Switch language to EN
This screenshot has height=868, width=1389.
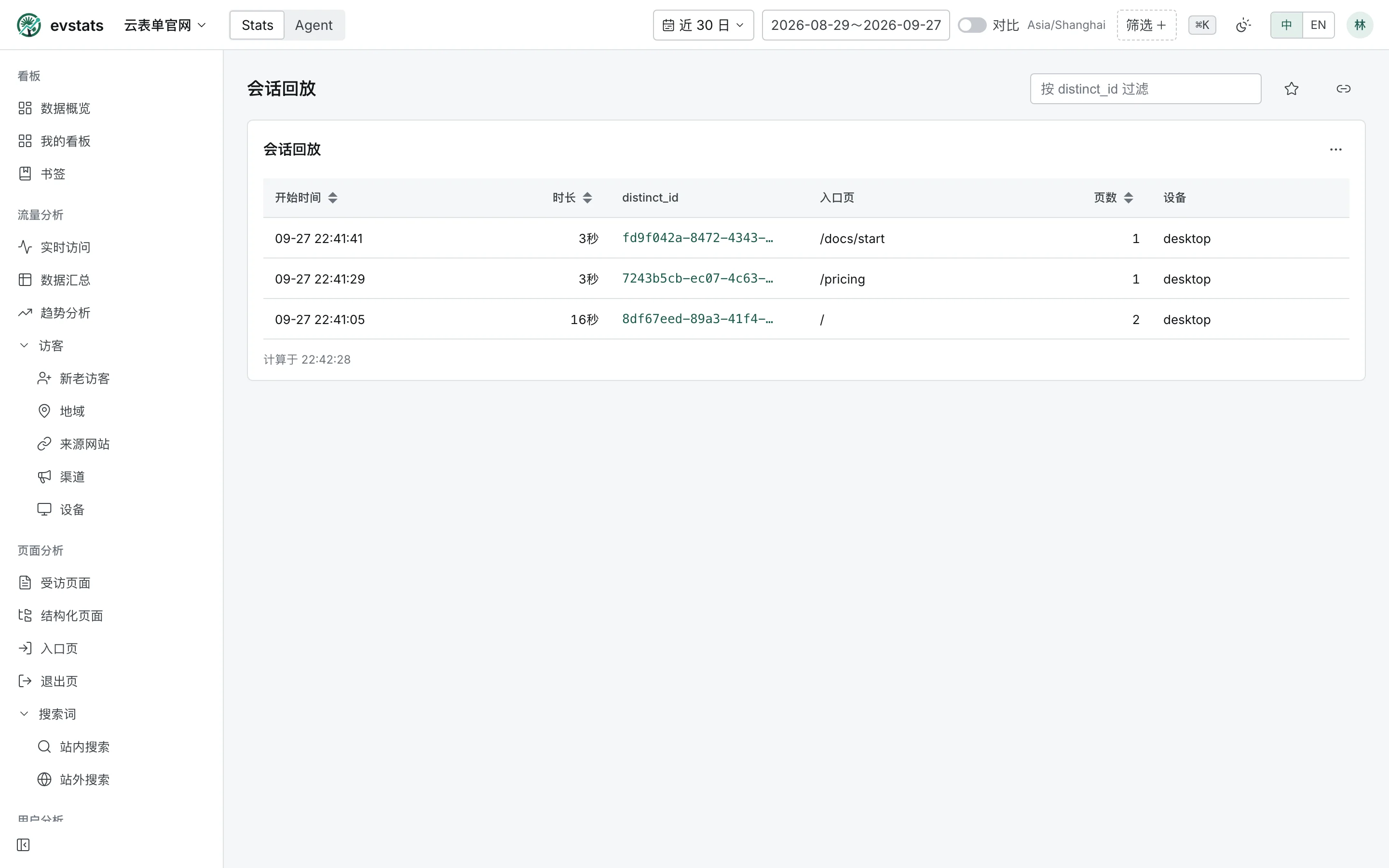1318,25
